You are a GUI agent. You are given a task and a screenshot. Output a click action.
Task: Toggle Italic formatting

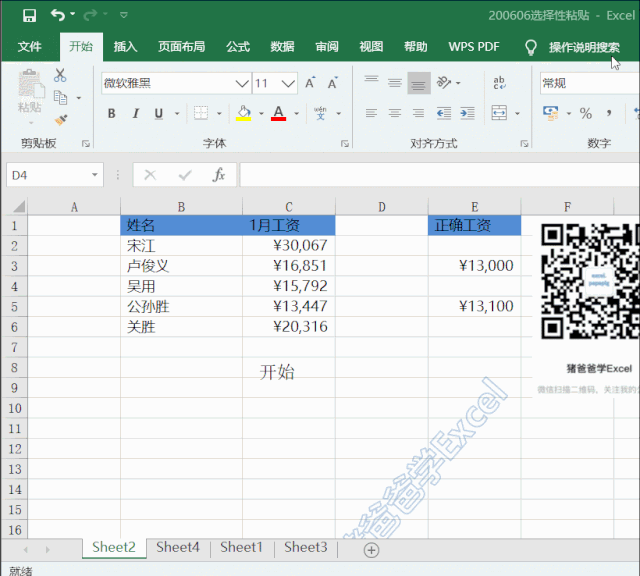click(x=136, y=113)
